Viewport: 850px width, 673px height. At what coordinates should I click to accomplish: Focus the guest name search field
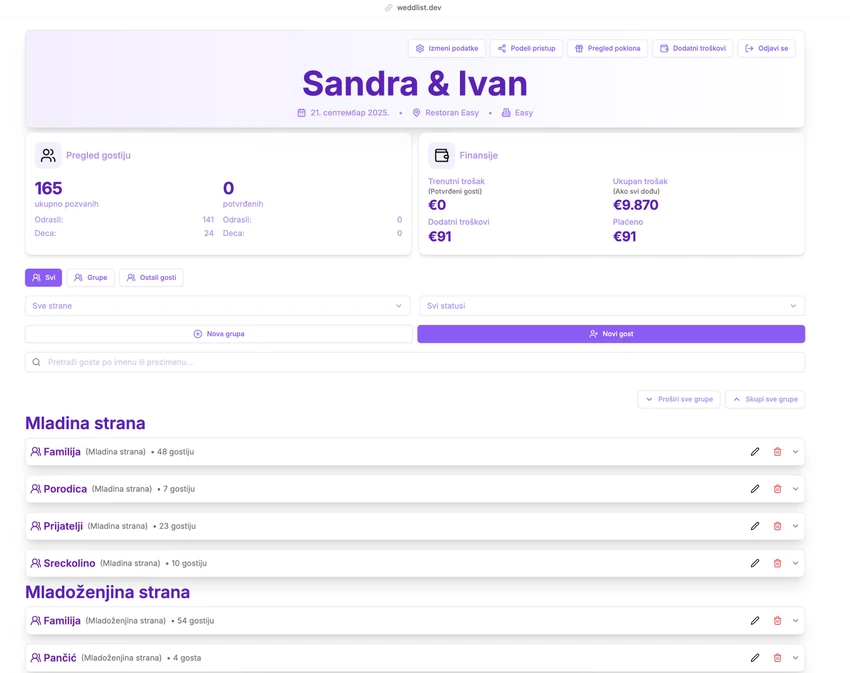tap(415, 362)
